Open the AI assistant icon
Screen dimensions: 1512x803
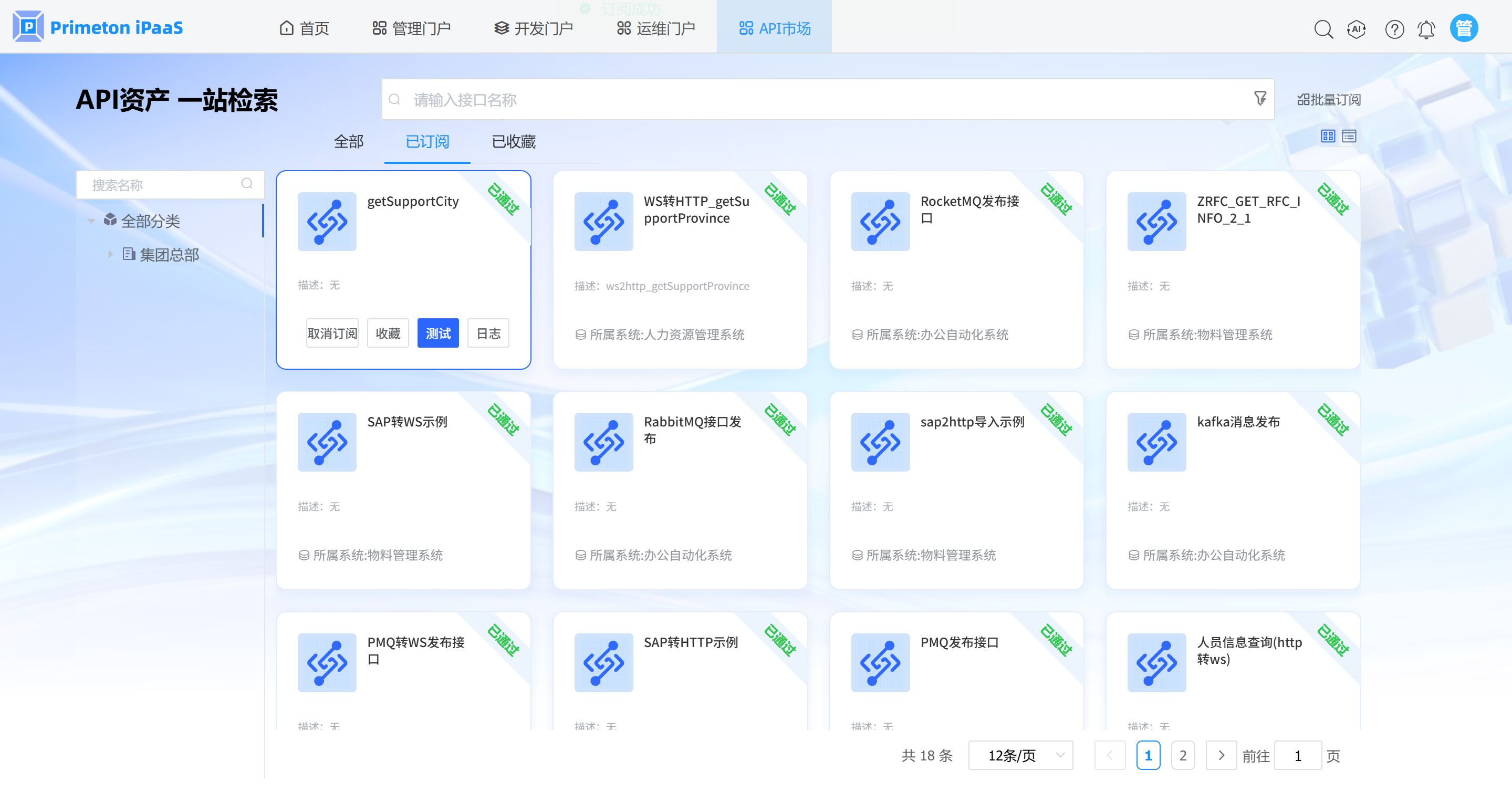pos(1356,28)
